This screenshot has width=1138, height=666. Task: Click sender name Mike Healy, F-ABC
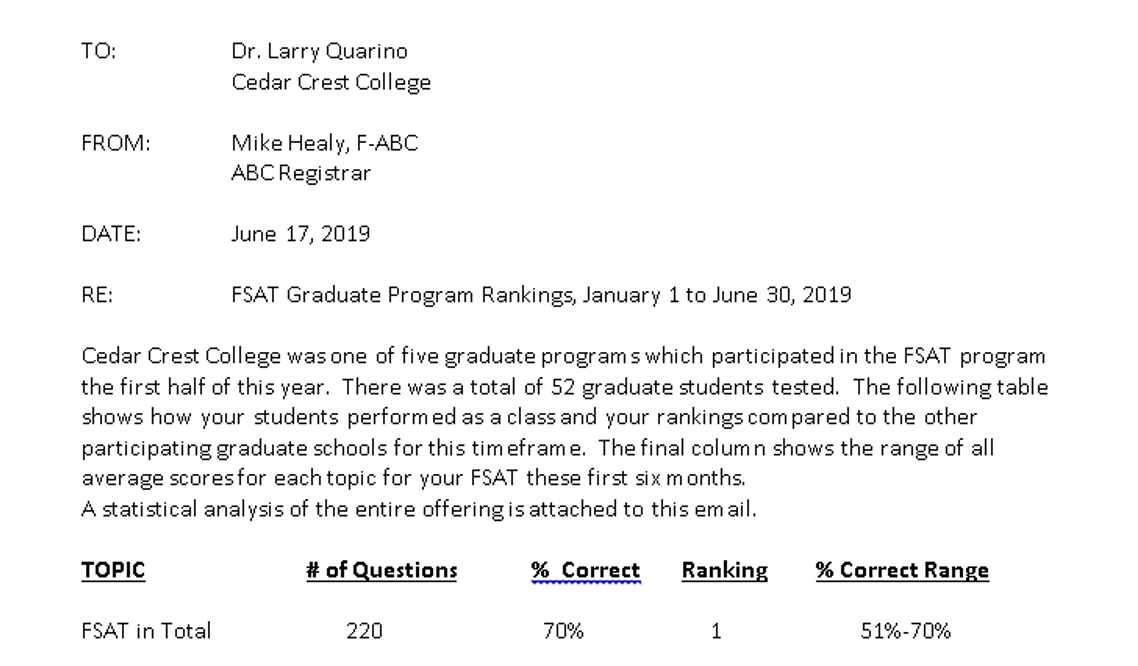tap(325, 143)
